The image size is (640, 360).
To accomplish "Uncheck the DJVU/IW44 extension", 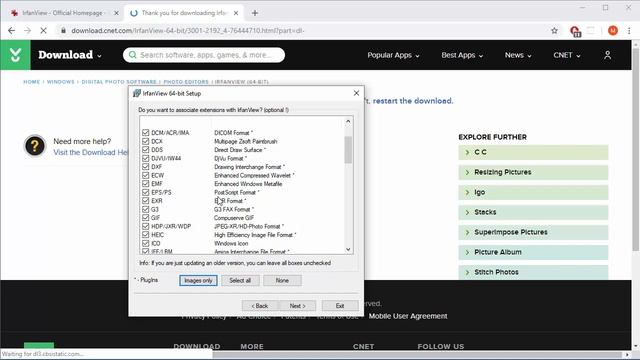I will [146, 158].
